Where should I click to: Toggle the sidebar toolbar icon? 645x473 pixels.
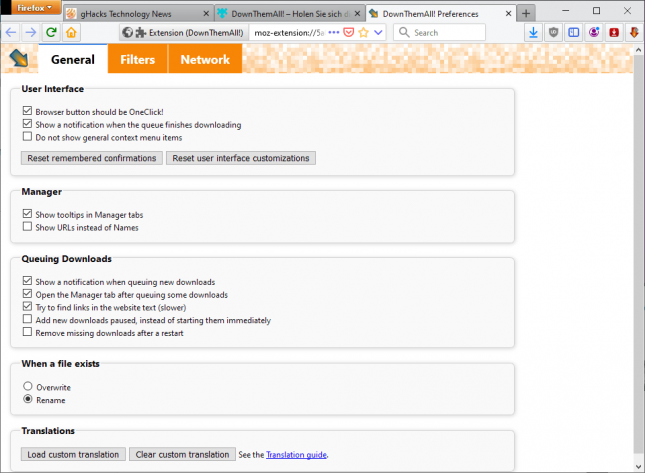[x=574, y=32]
